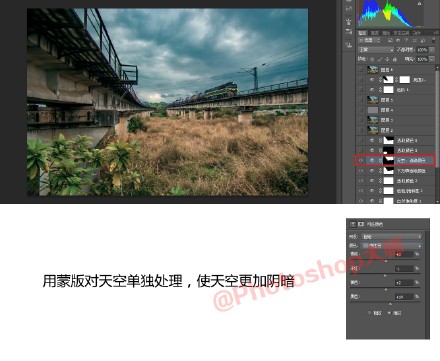This screenshot has height=361, width=440.
Task: Open the fill slider arrow
Action: point(432,59)
